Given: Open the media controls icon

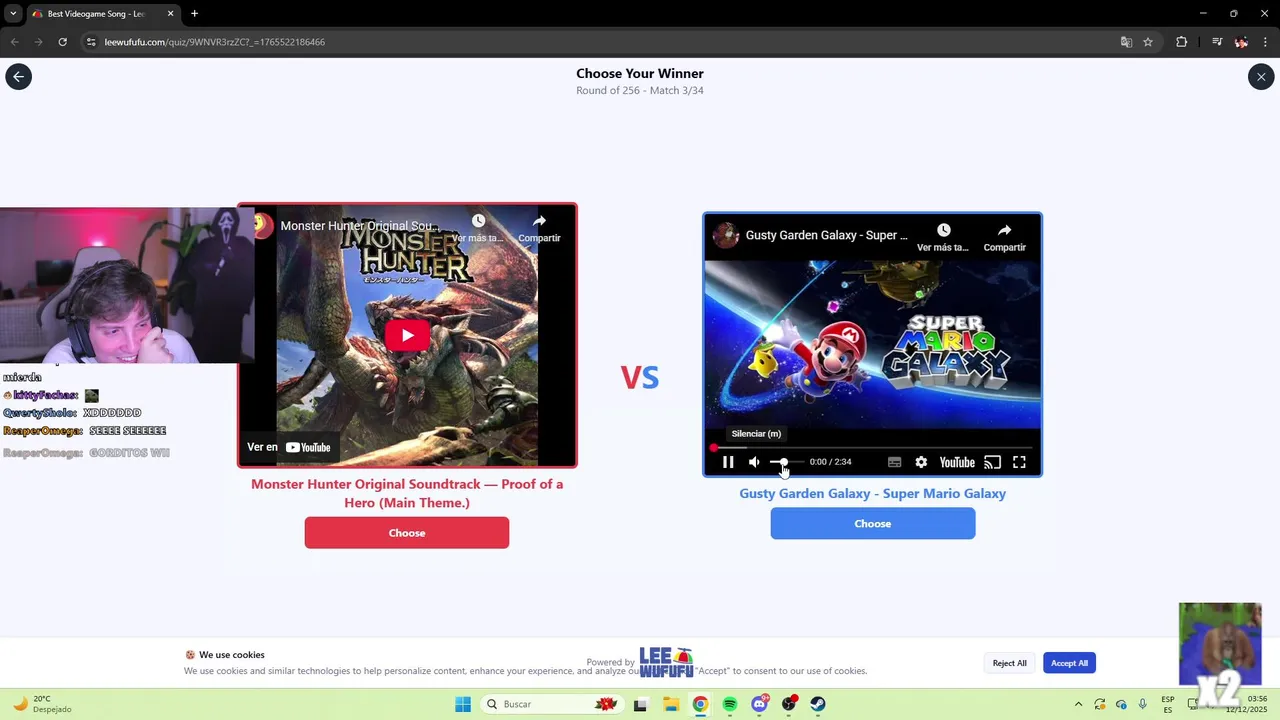Looking at the screenshot, I should pyautogui.click(x=1216, y=42).
